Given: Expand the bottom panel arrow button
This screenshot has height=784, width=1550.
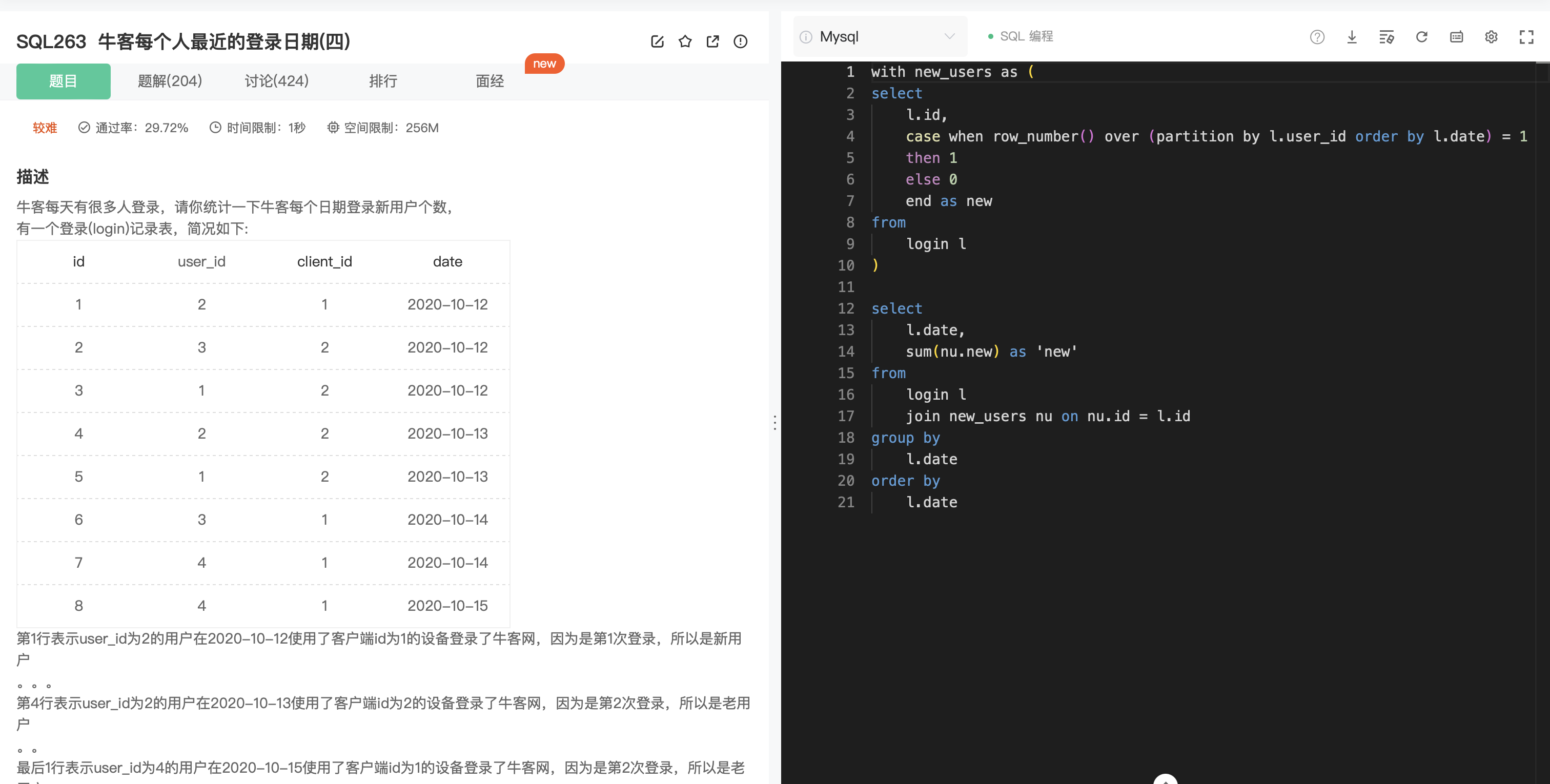Looking at the screenshot, I should point(1165,780).
